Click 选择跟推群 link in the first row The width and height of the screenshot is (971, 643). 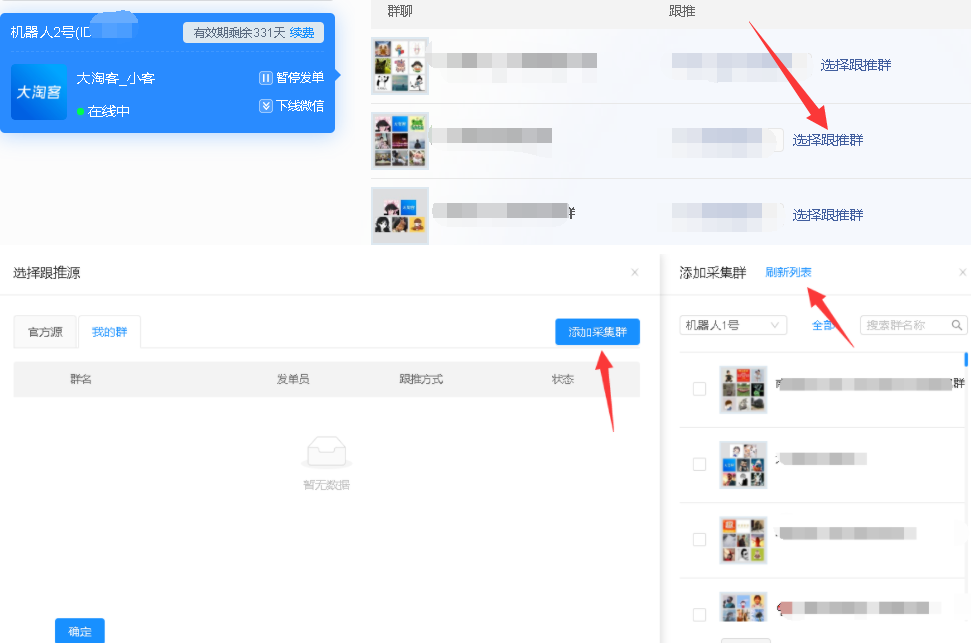[855, 65]
